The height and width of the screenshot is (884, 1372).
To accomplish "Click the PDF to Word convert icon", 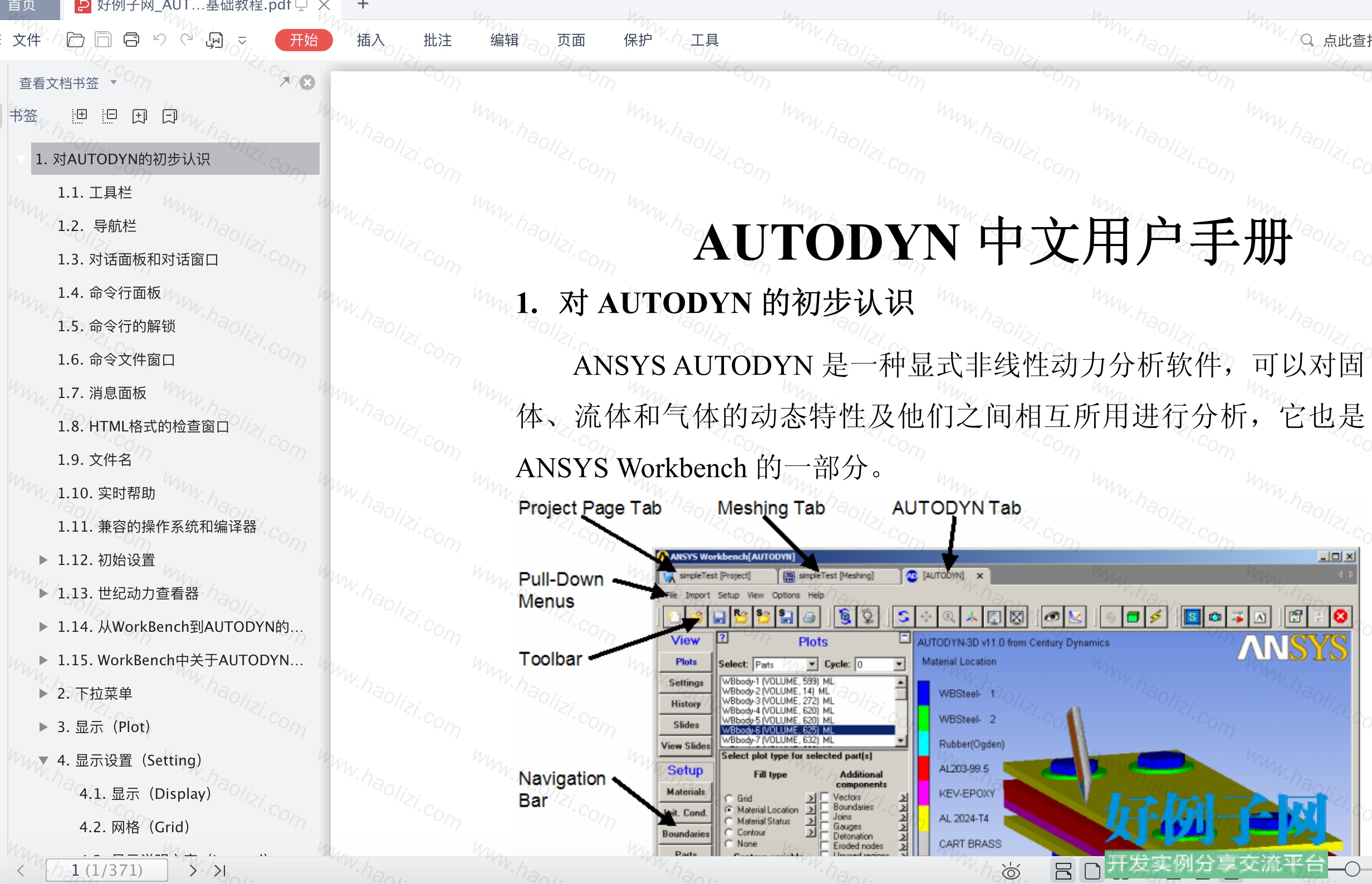I will pos(215,40).
